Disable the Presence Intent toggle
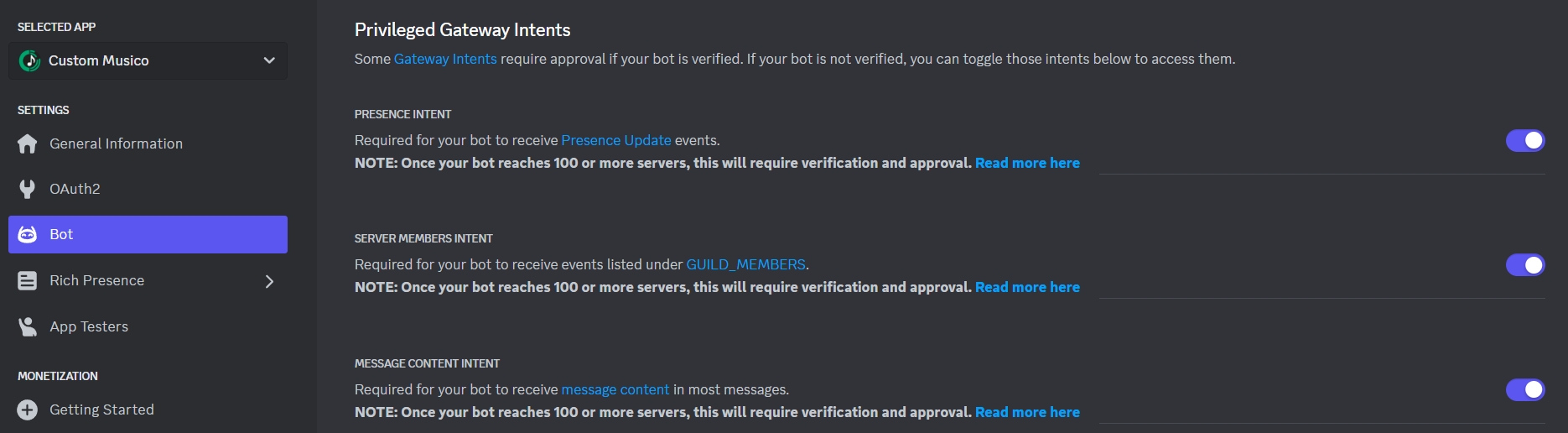Image resolution: width=1568 pixels, height=433 pixels. [x=1524, y=140]
